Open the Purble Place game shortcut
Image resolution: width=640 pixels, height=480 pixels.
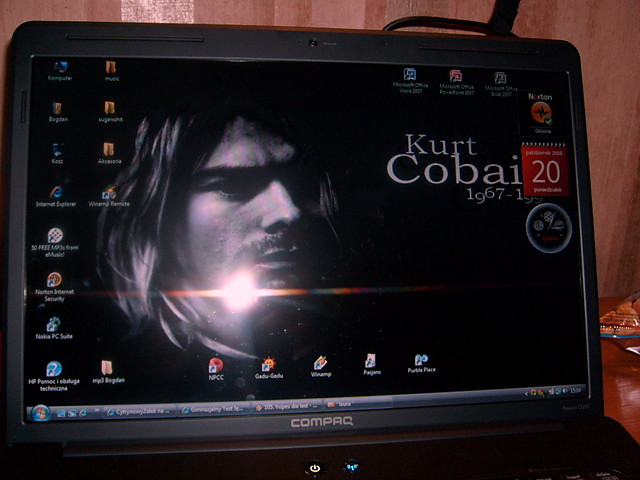(422, 362)
